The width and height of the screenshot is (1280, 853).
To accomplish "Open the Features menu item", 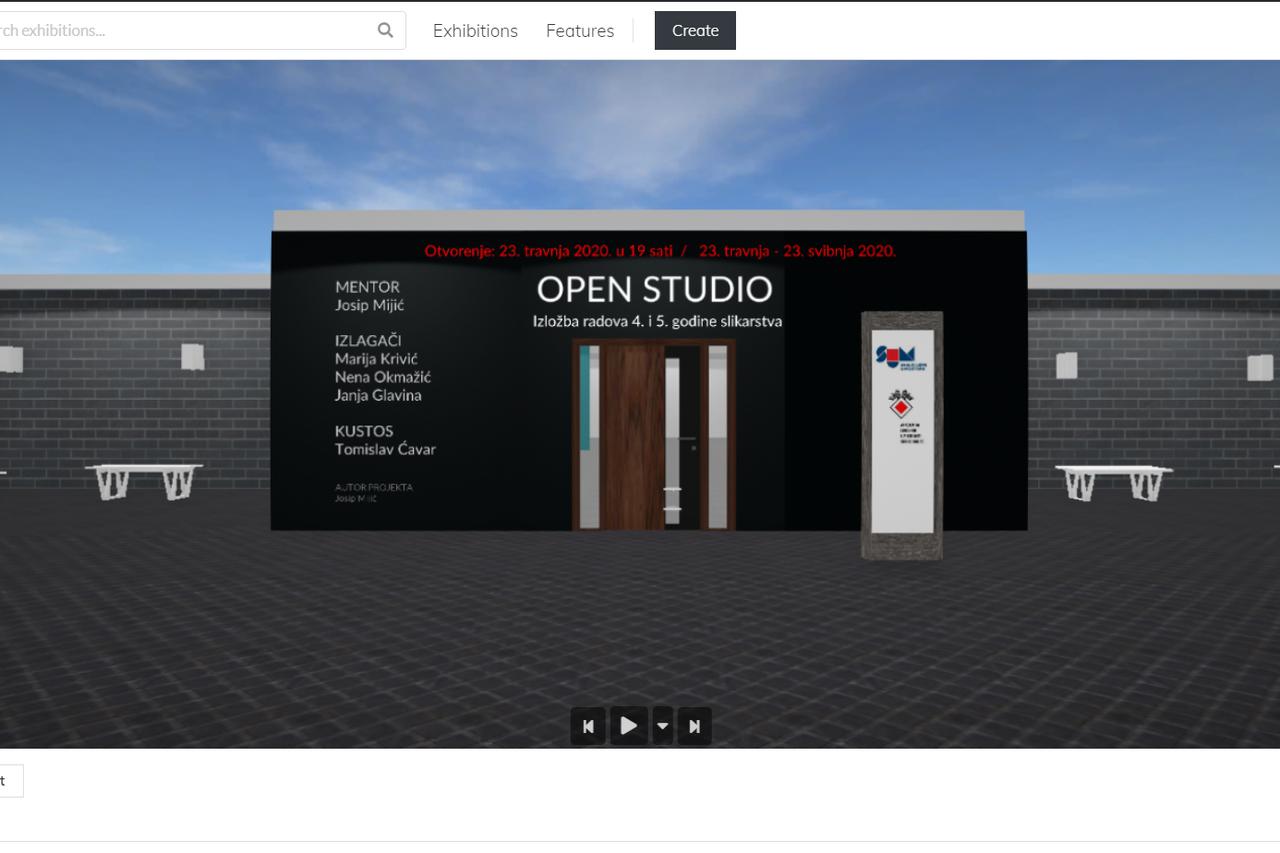I will [580, 31].
